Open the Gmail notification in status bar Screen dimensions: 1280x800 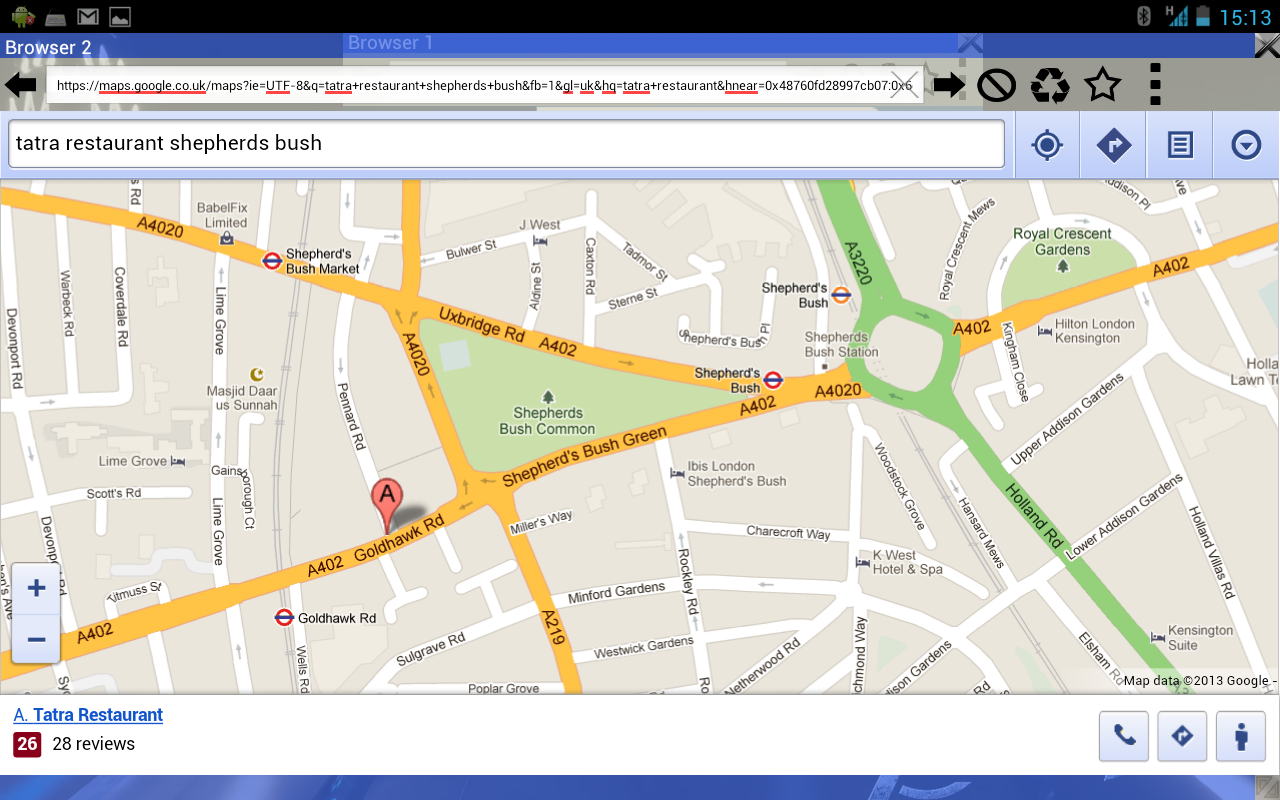pyautogui.click(x=88, y=16)
